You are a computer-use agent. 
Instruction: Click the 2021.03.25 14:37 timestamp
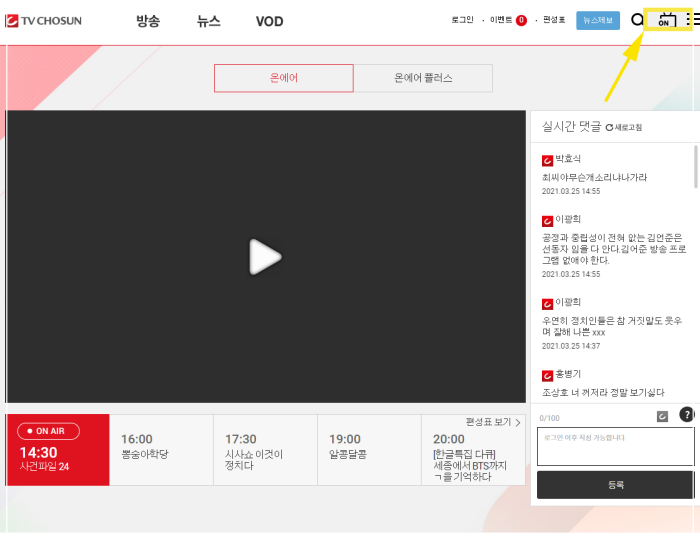point(571,346)
